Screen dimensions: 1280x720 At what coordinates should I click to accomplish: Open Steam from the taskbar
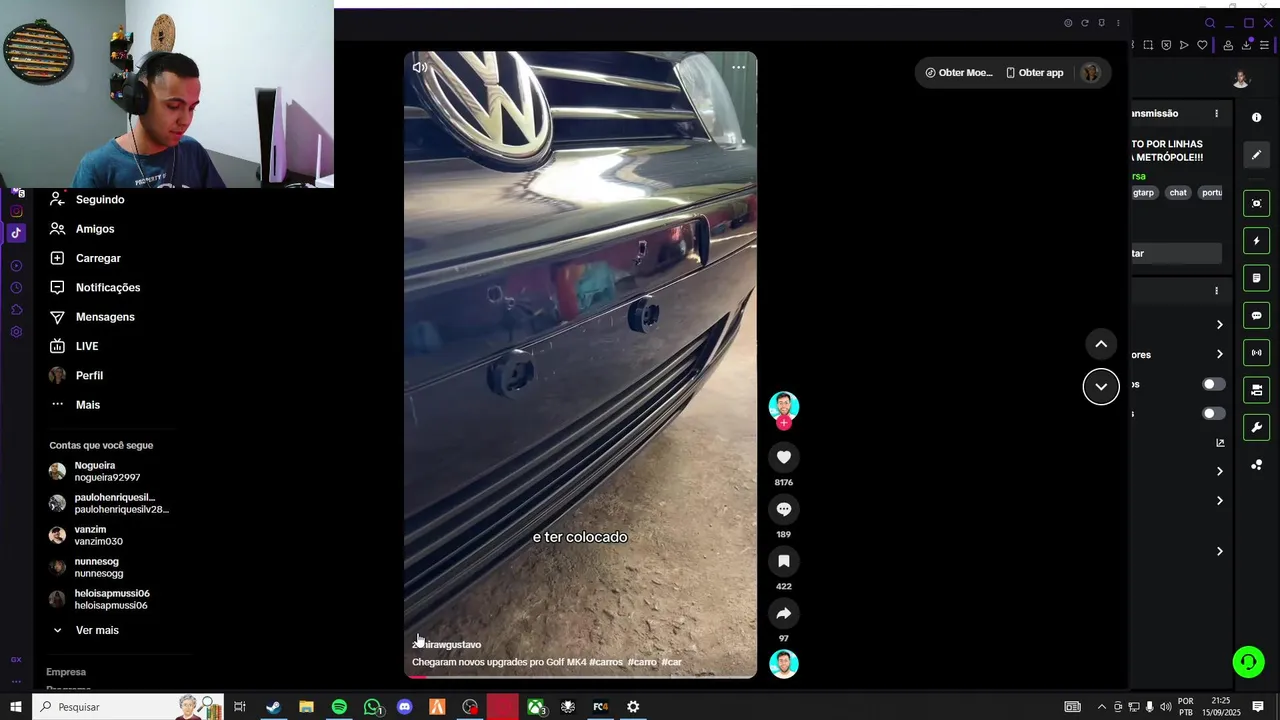tap(273, 707)
